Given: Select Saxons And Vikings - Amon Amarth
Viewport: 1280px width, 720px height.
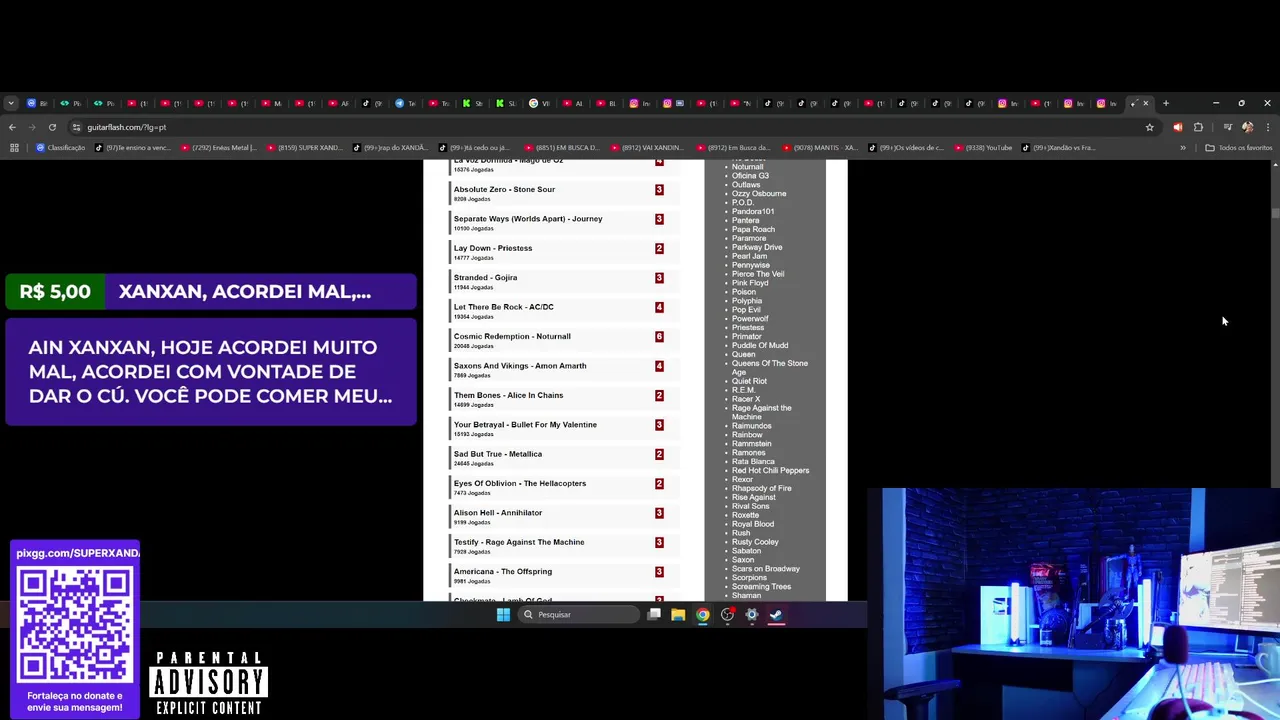Looking at the screenshot, I should pos(520,366).
